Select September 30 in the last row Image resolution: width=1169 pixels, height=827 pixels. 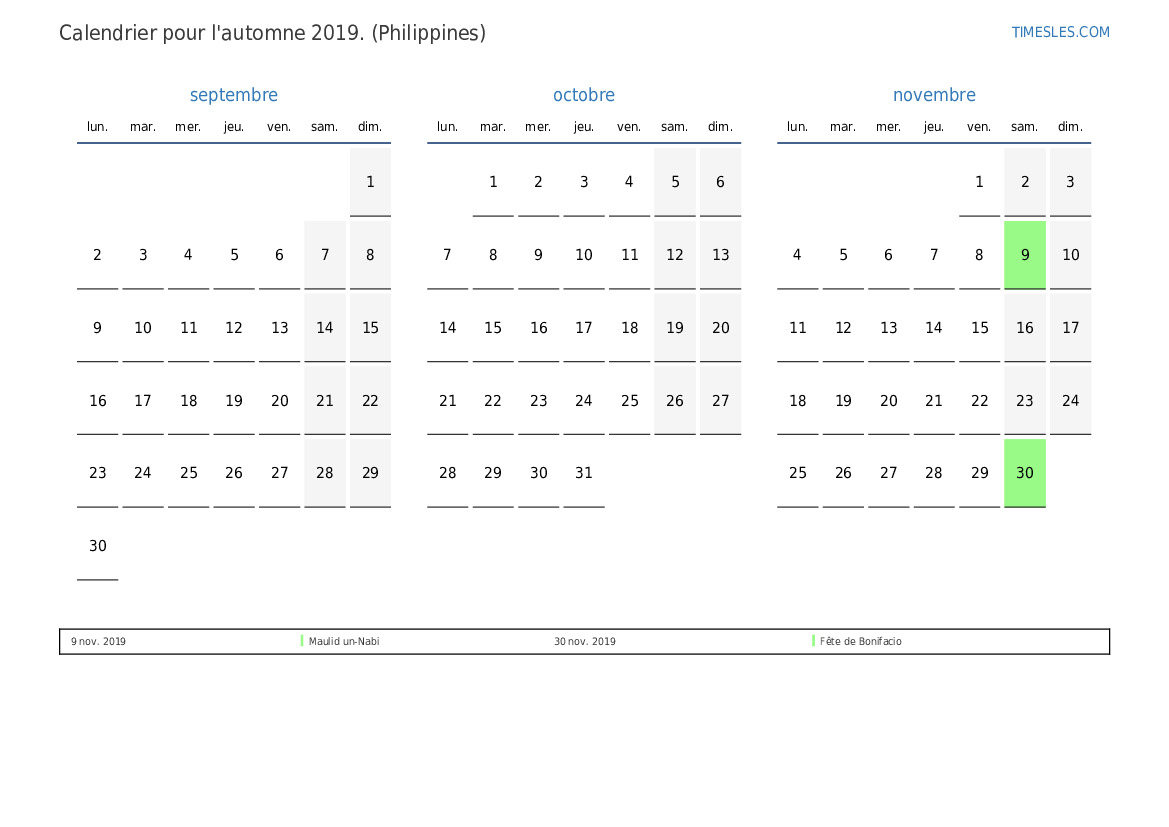tap(97, 546)
